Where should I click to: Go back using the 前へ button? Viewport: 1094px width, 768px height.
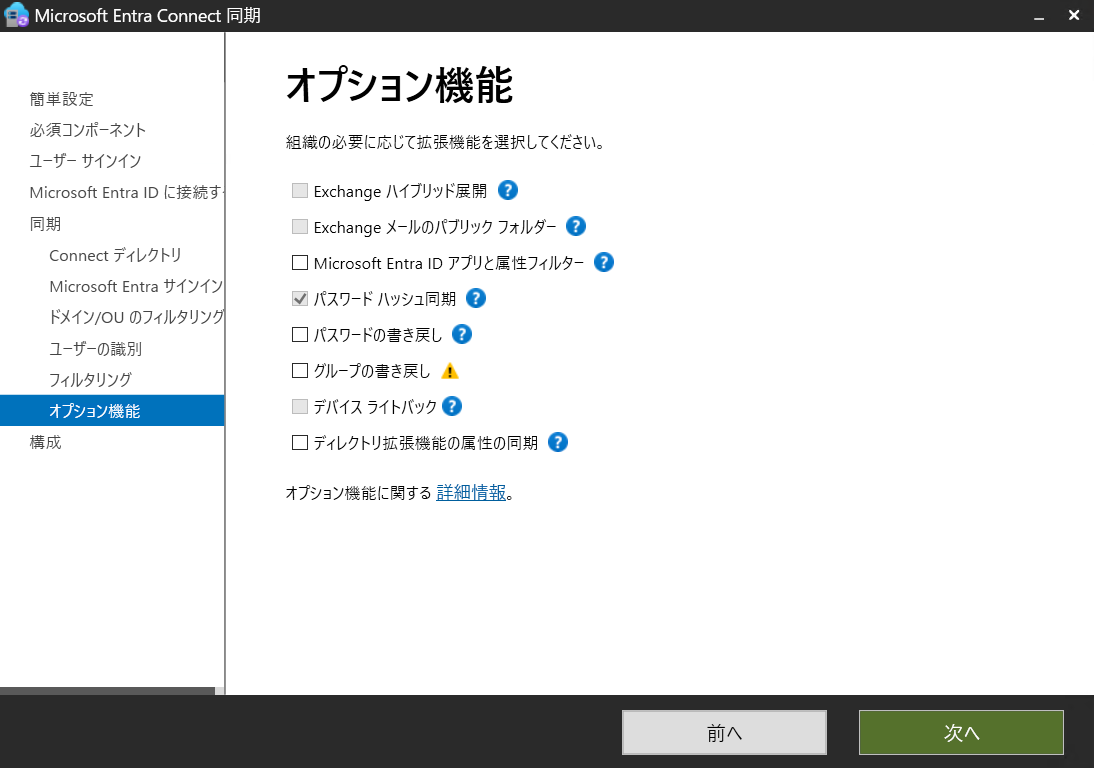pyautogui.click(x=724, y=732)
